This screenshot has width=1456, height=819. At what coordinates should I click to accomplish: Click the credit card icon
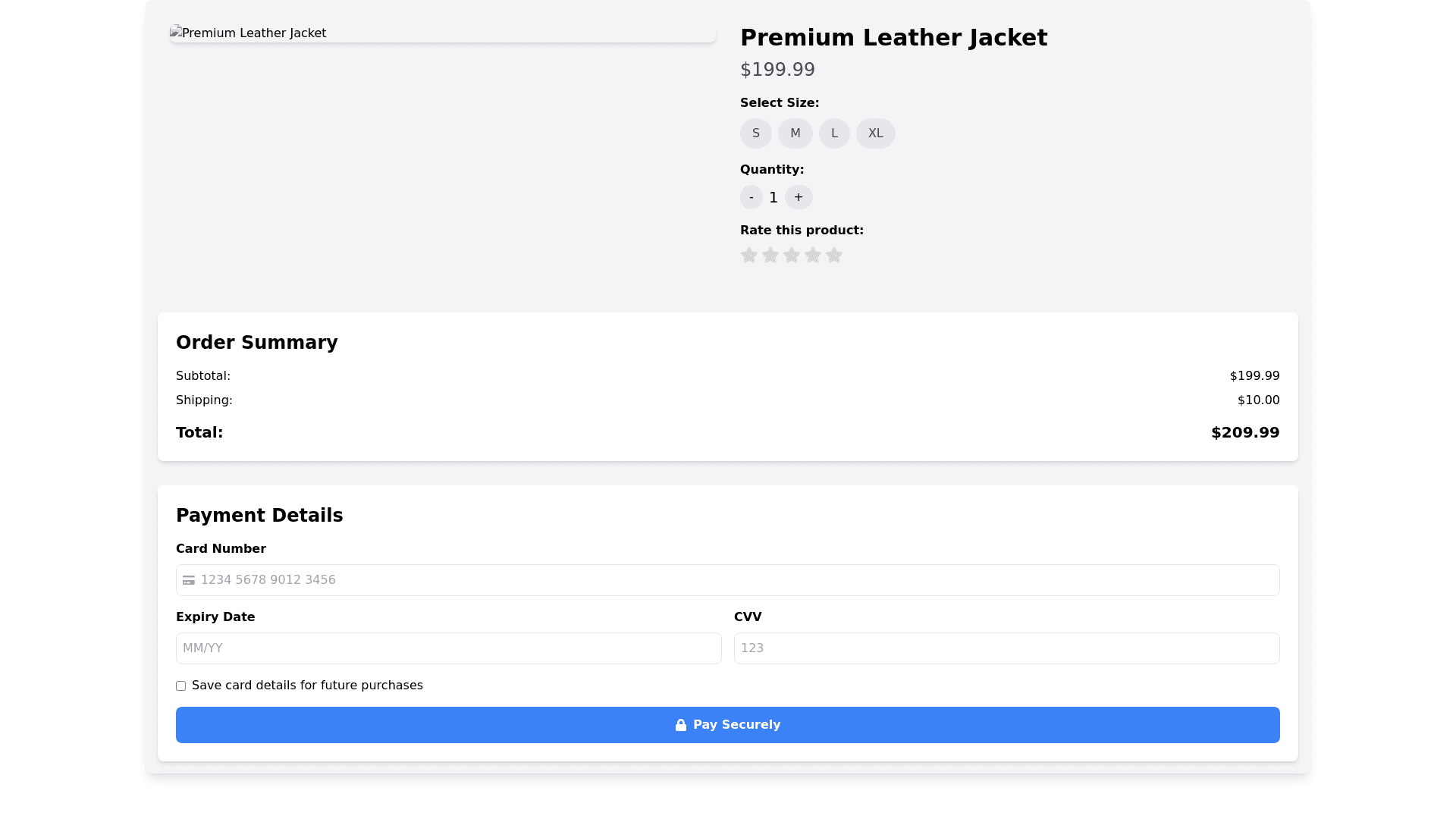tap(189, 580)
